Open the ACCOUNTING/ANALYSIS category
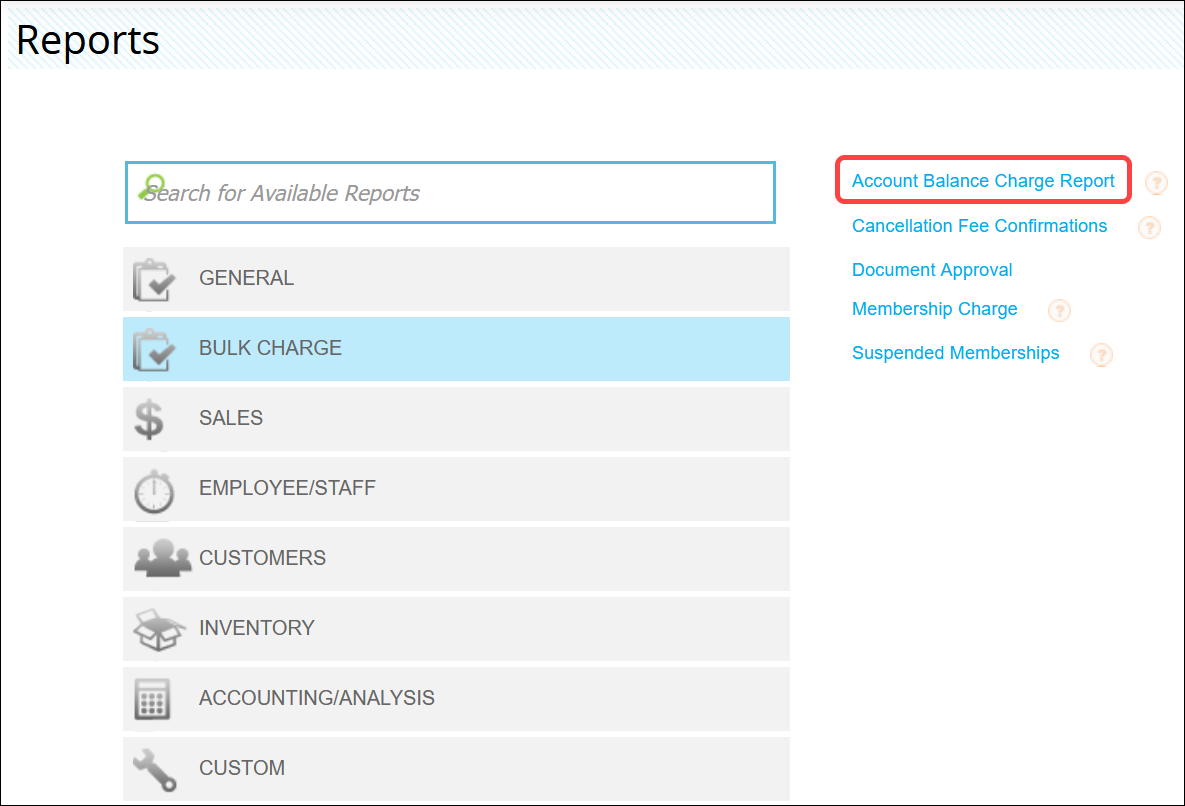This screenshot has width=1185, height=806. tap(456, 699)
